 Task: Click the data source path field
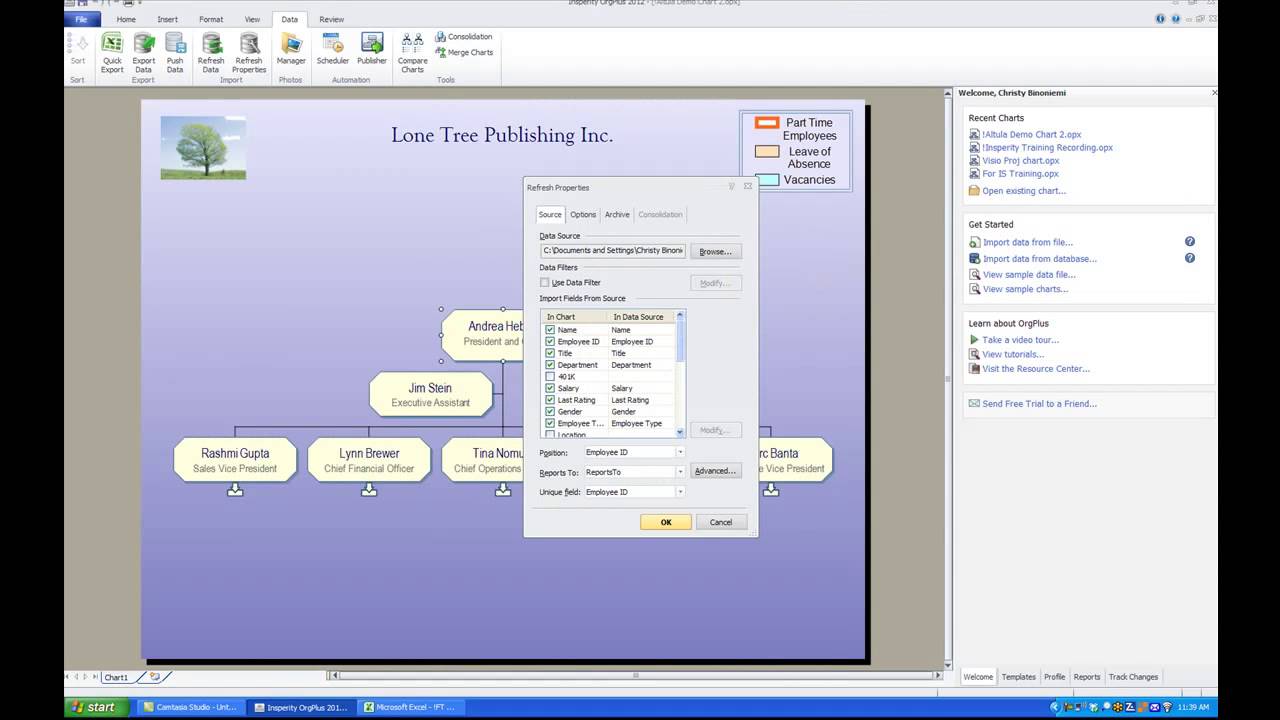[x=613, y=251]
